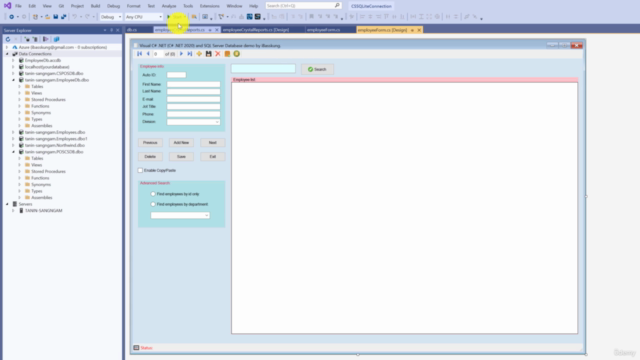Click the First Name text field

point(193,84)
